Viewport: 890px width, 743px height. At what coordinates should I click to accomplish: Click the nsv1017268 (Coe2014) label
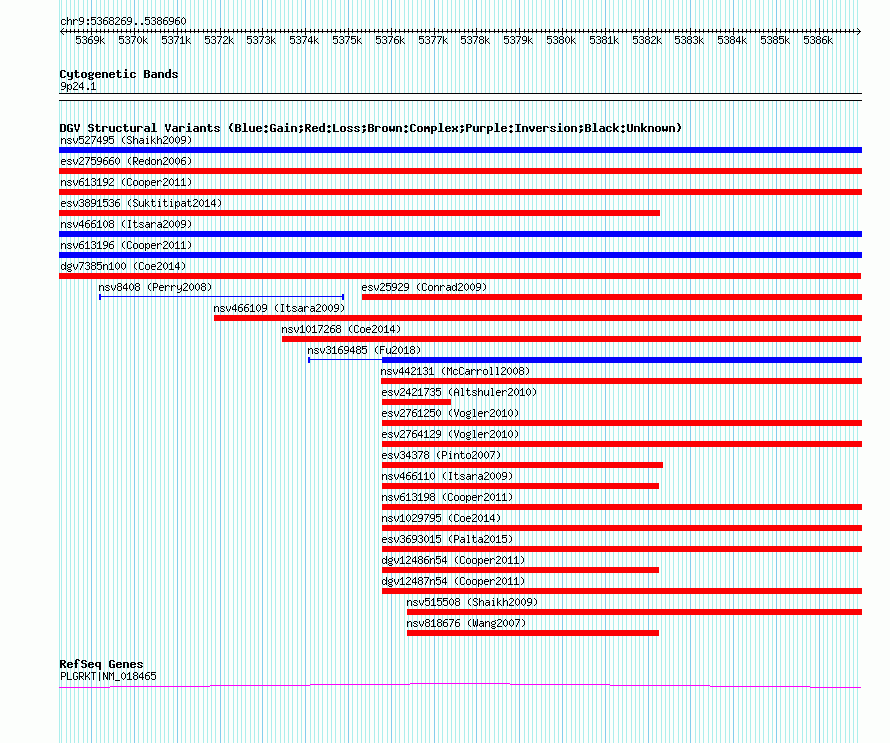click(x=341, y=329)
